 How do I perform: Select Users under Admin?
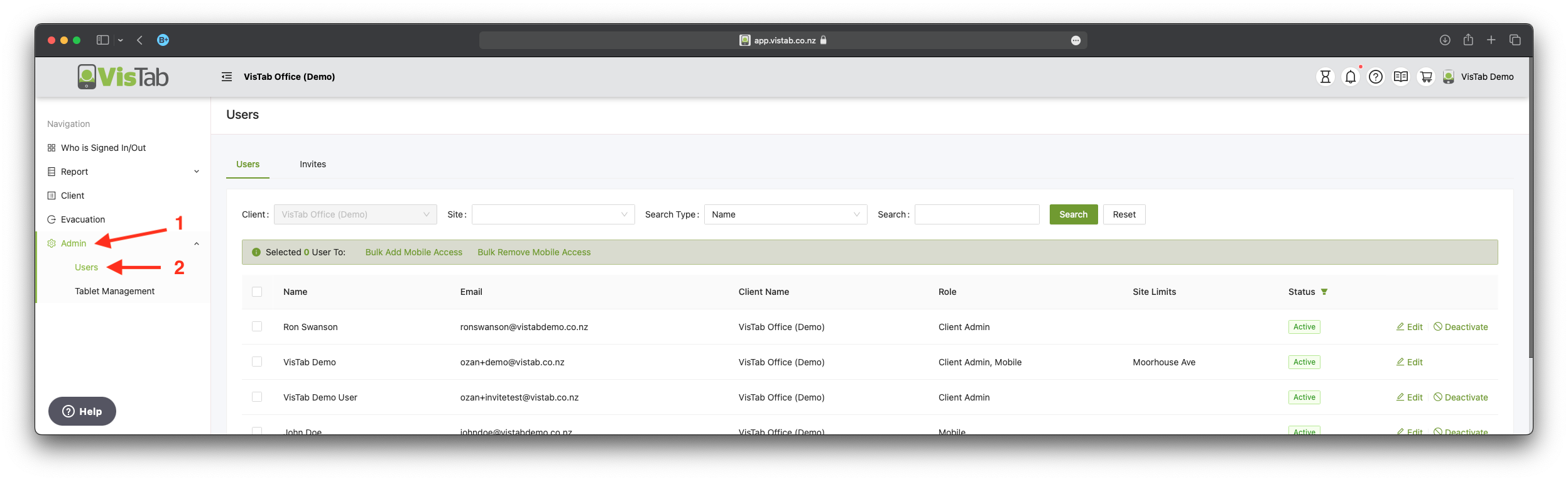tap(86, 267)
